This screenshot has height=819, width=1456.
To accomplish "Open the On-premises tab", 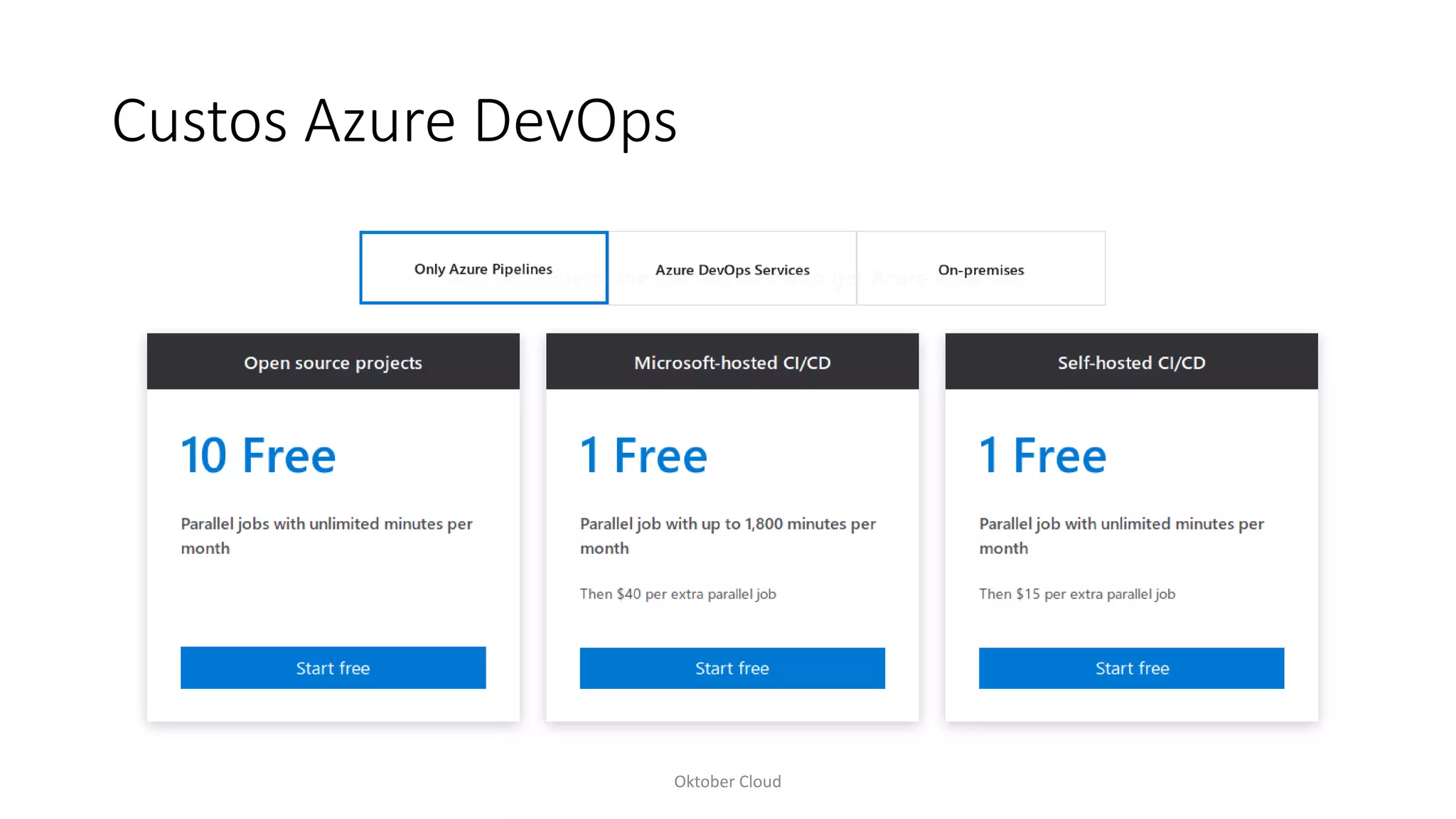I will [x=981, y=269].
